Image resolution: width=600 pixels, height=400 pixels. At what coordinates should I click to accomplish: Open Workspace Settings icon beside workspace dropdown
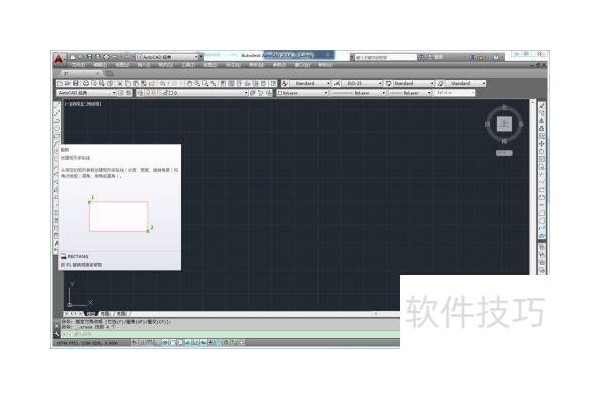click(121, 93)
